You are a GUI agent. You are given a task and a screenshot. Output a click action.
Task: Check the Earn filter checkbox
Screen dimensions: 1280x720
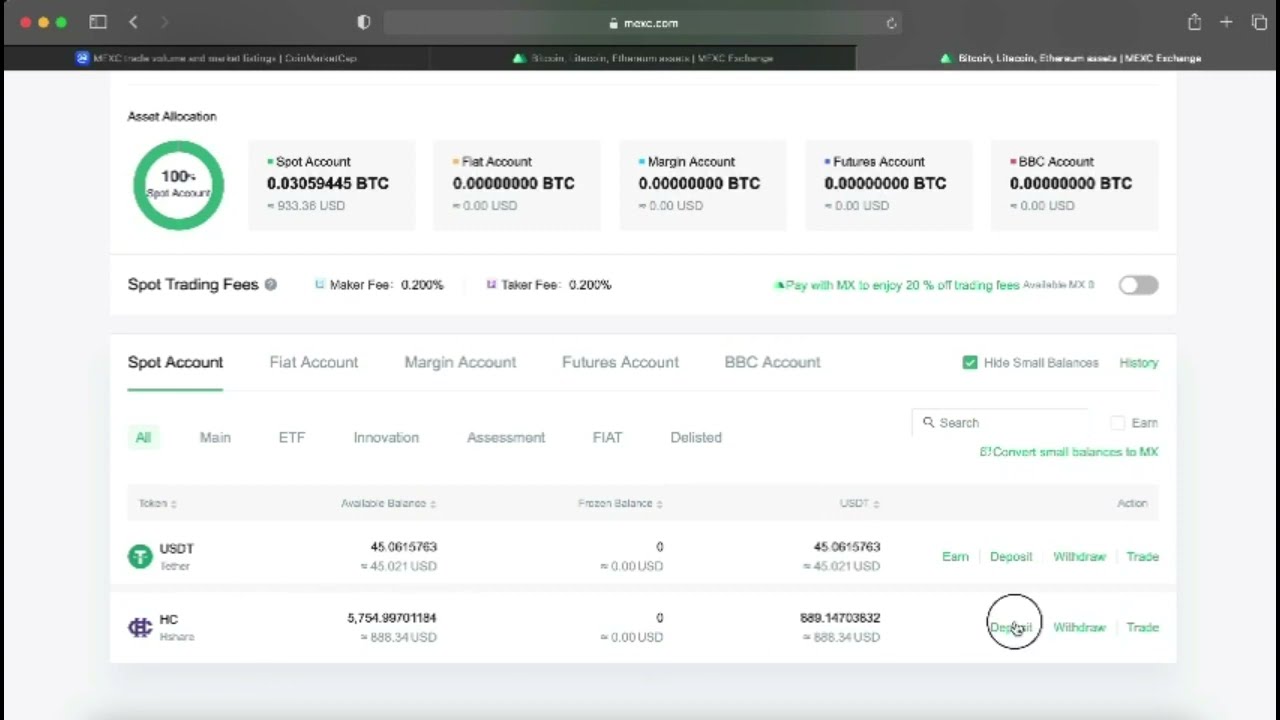click(x=1117, y=423)
